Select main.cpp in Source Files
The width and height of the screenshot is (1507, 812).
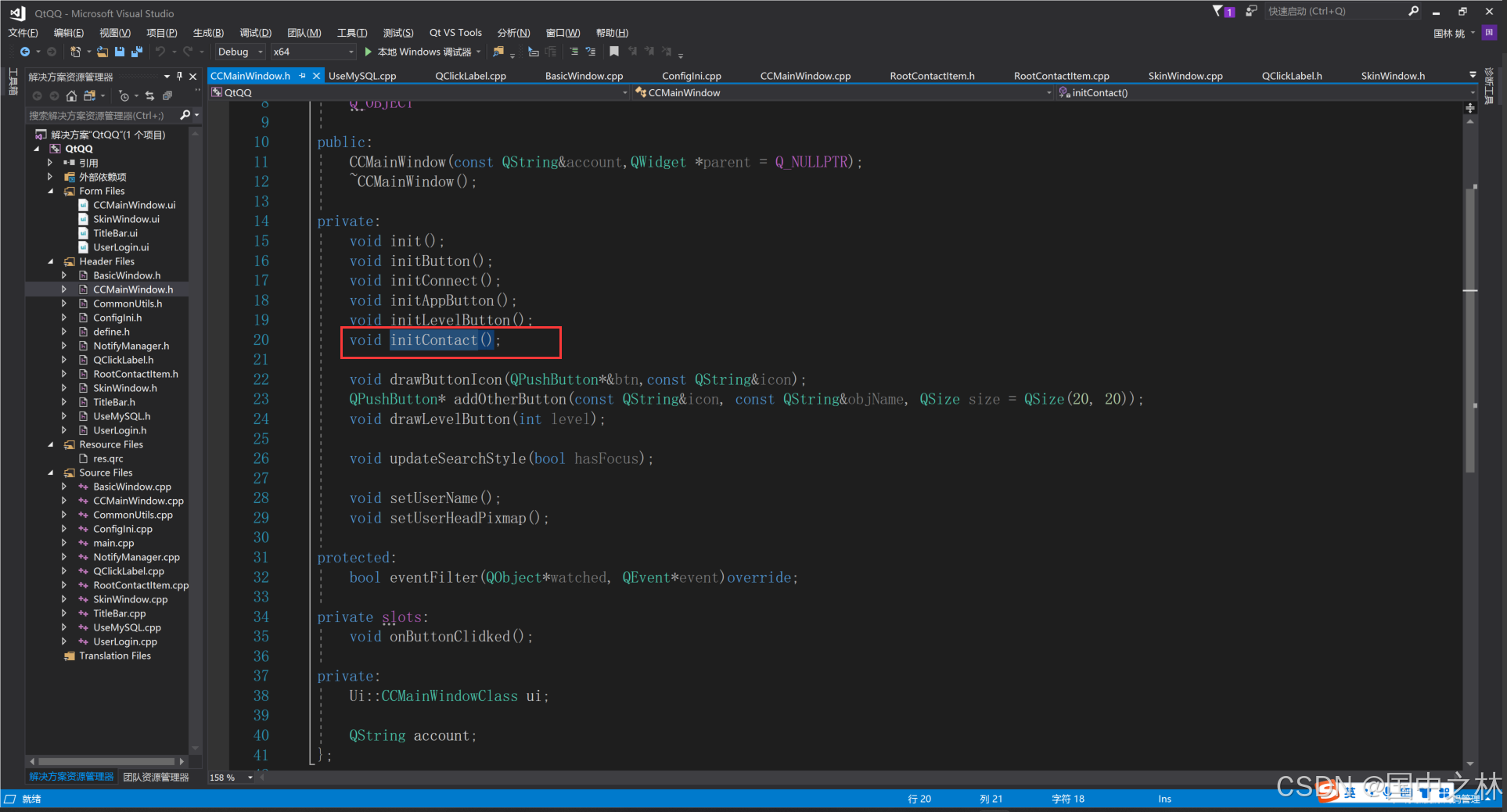113,543
